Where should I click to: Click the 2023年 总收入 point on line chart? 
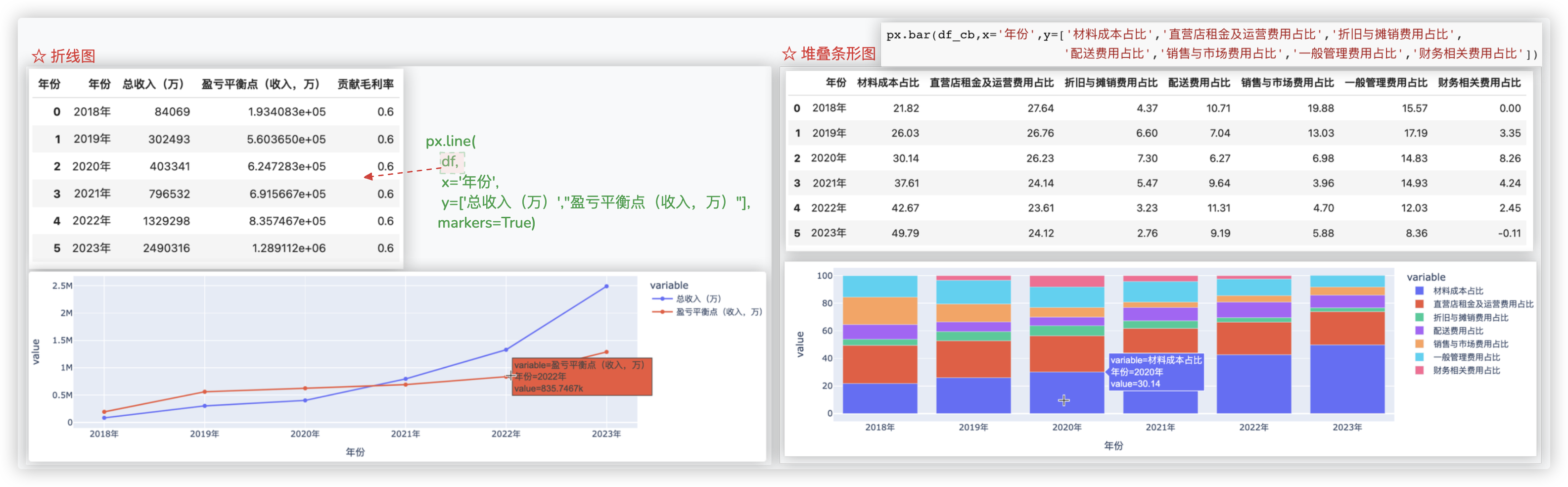click(x=606, y=286)
